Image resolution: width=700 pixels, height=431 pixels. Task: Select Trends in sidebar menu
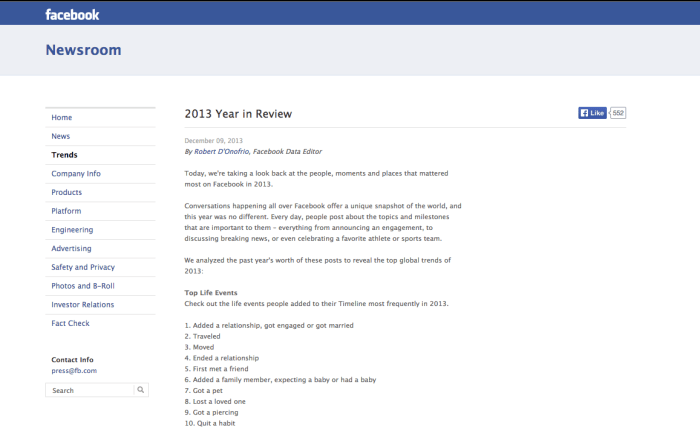coord(64,155)
